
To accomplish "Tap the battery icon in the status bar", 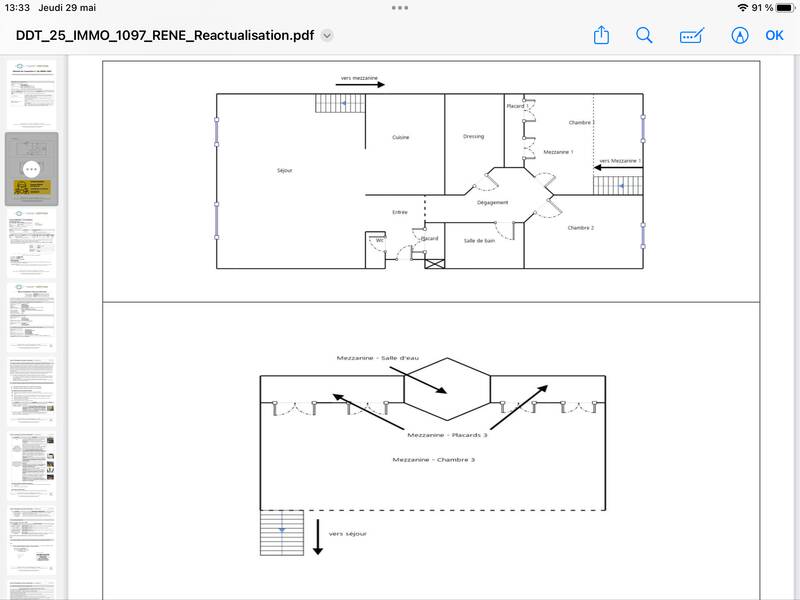I will click(786, 8).
